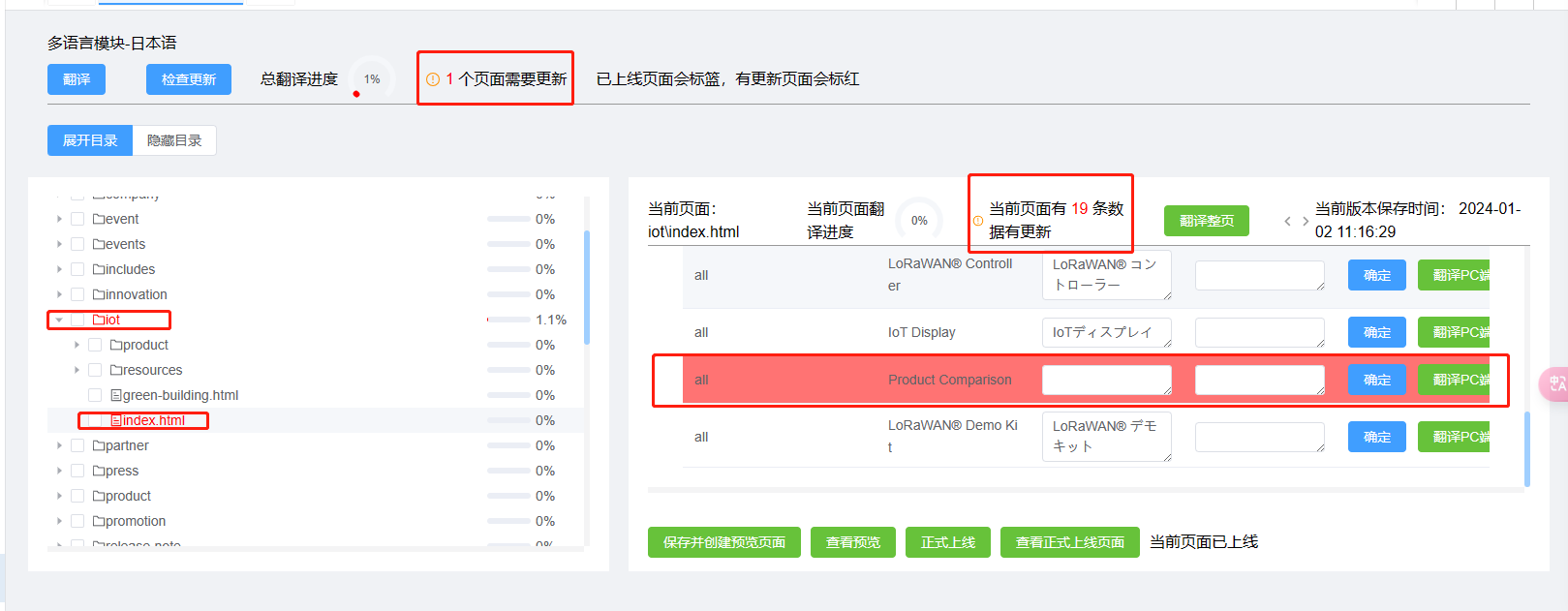The image size is (1568, 611).
Task: Click the directory tree vertical scrollbar
Action: pos(587,288)
